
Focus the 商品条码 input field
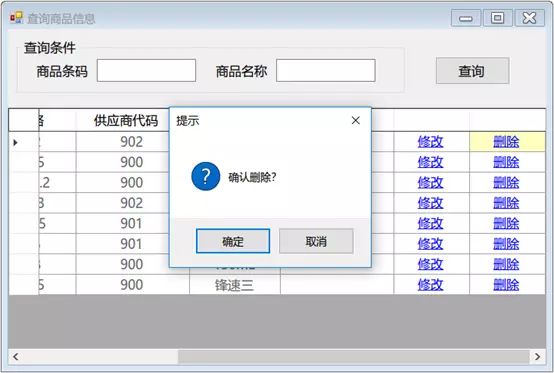146,71
